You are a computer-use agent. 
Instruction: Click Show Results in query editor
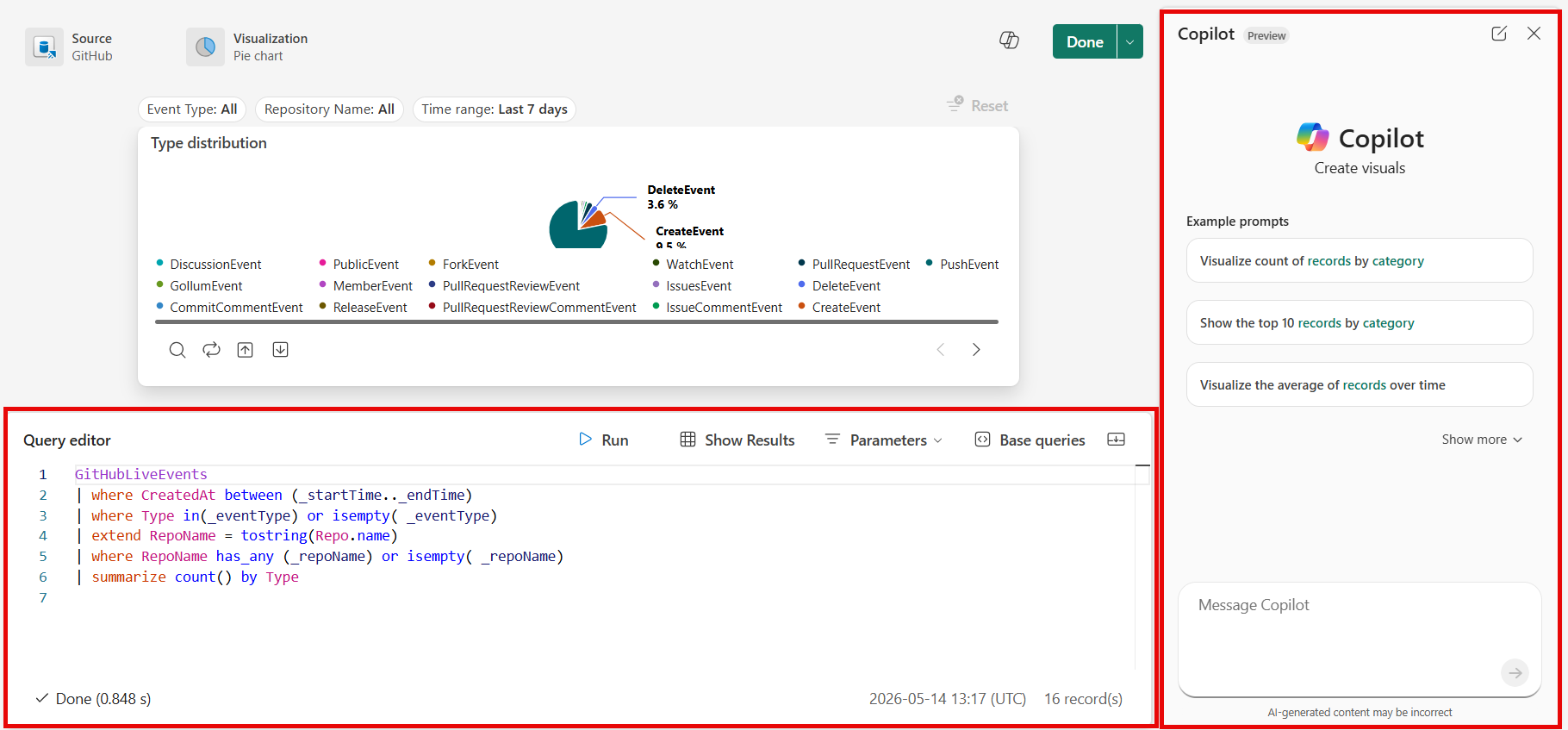click(737, 440)
